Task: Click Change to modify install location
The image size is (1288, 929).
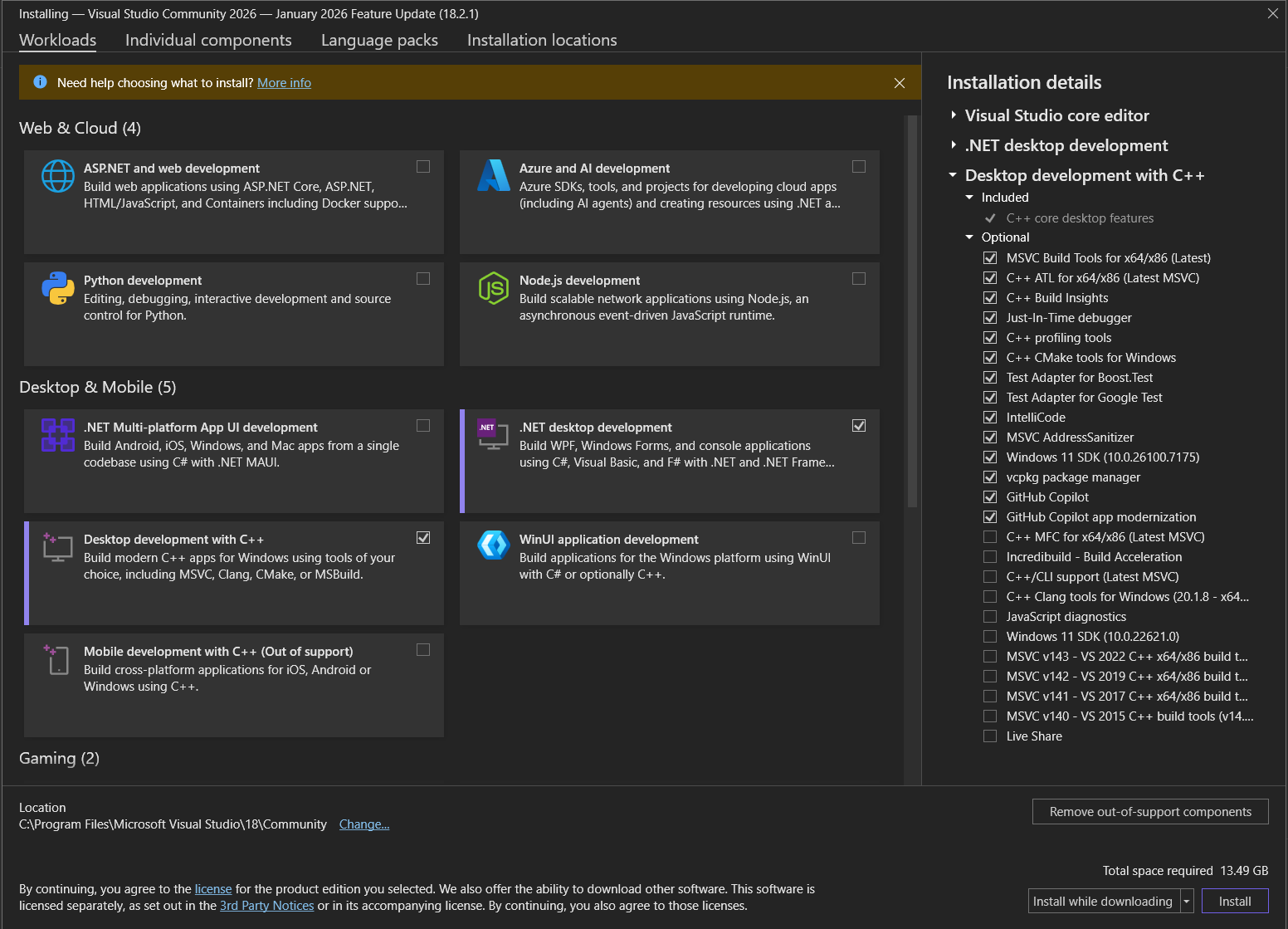Action: tap(364, 824)
